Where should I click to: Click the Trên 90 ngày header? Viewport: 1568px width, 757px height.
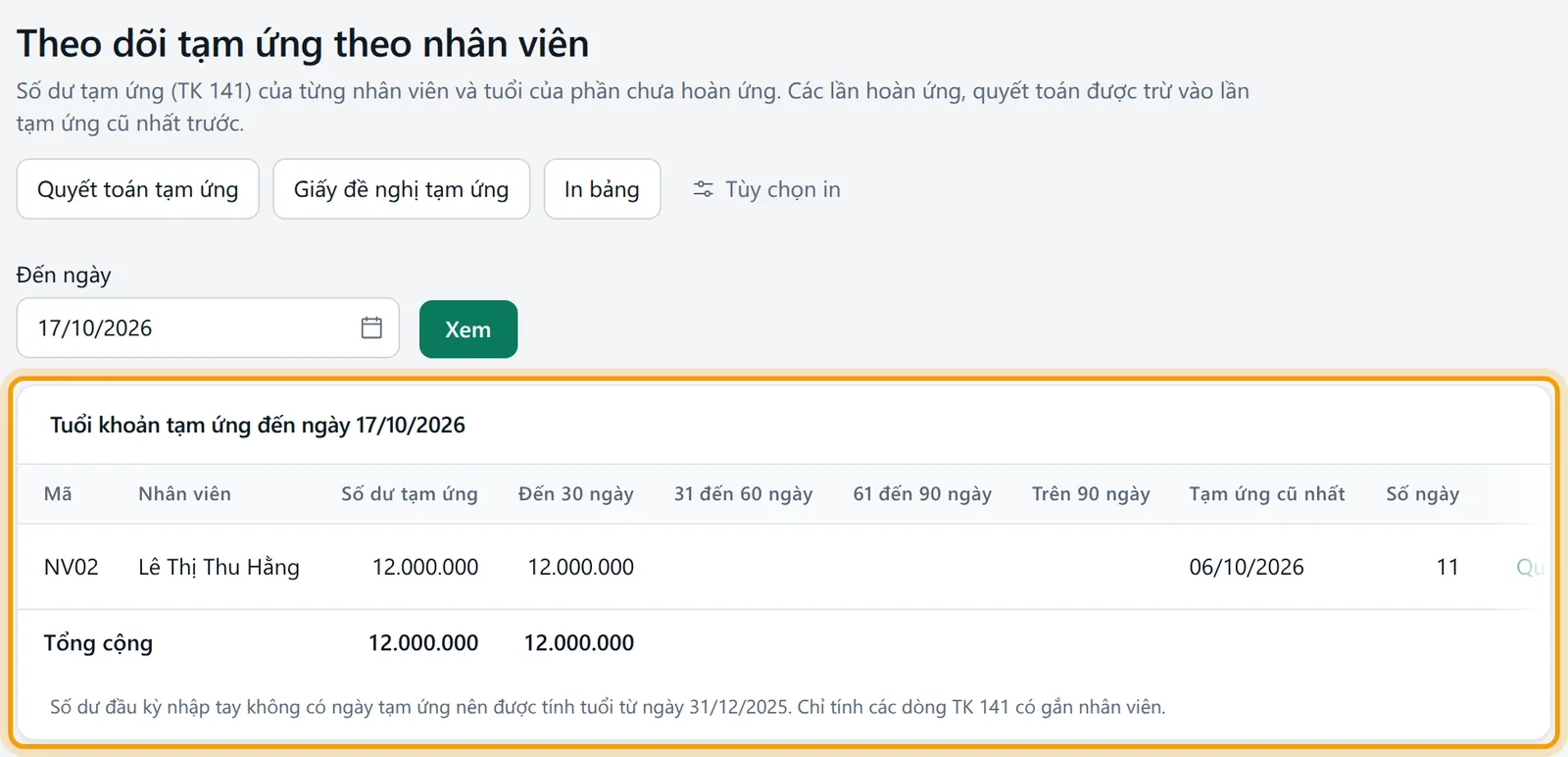tap(1091, 494)
